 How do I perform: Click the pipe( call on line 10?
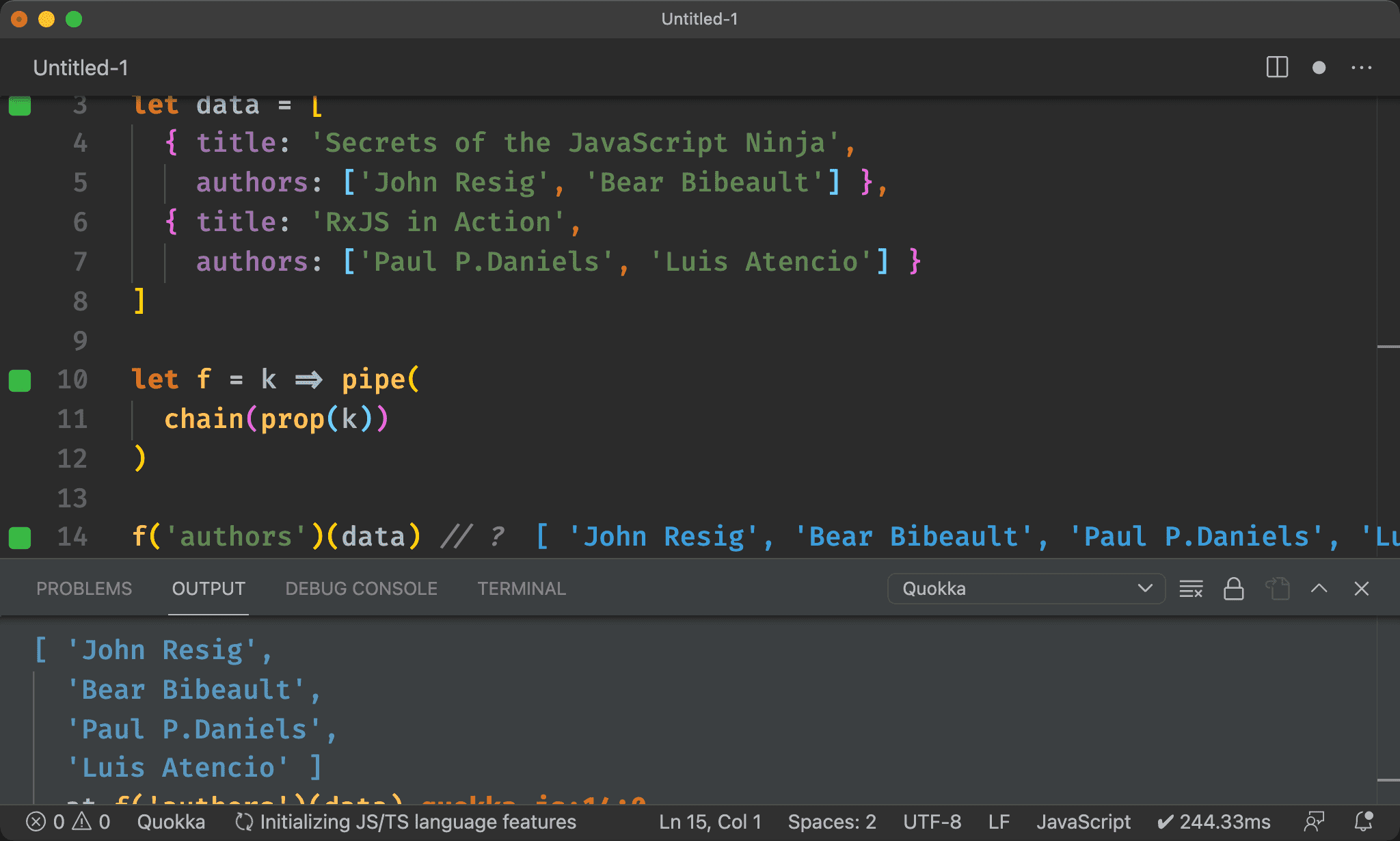(x=381, y=379)
